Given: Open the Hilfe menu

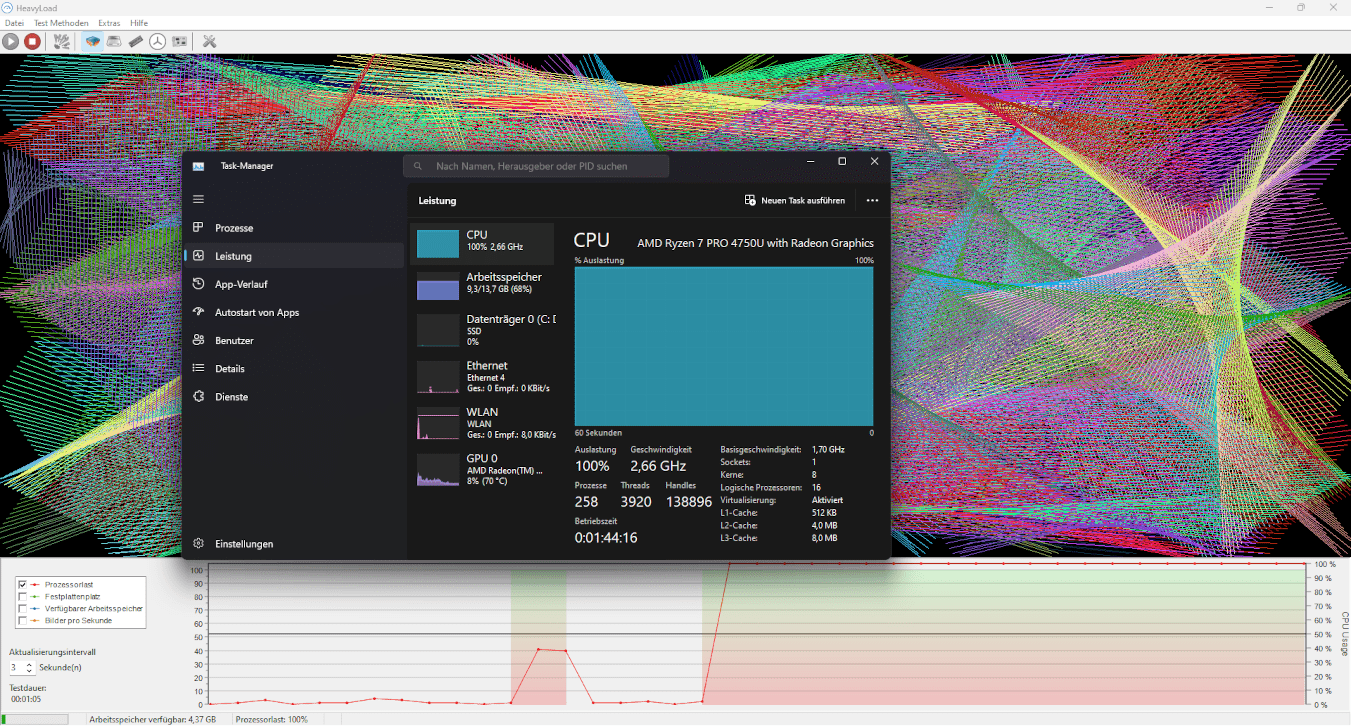Looking at the screenshot, I should [x=139, y=22].
